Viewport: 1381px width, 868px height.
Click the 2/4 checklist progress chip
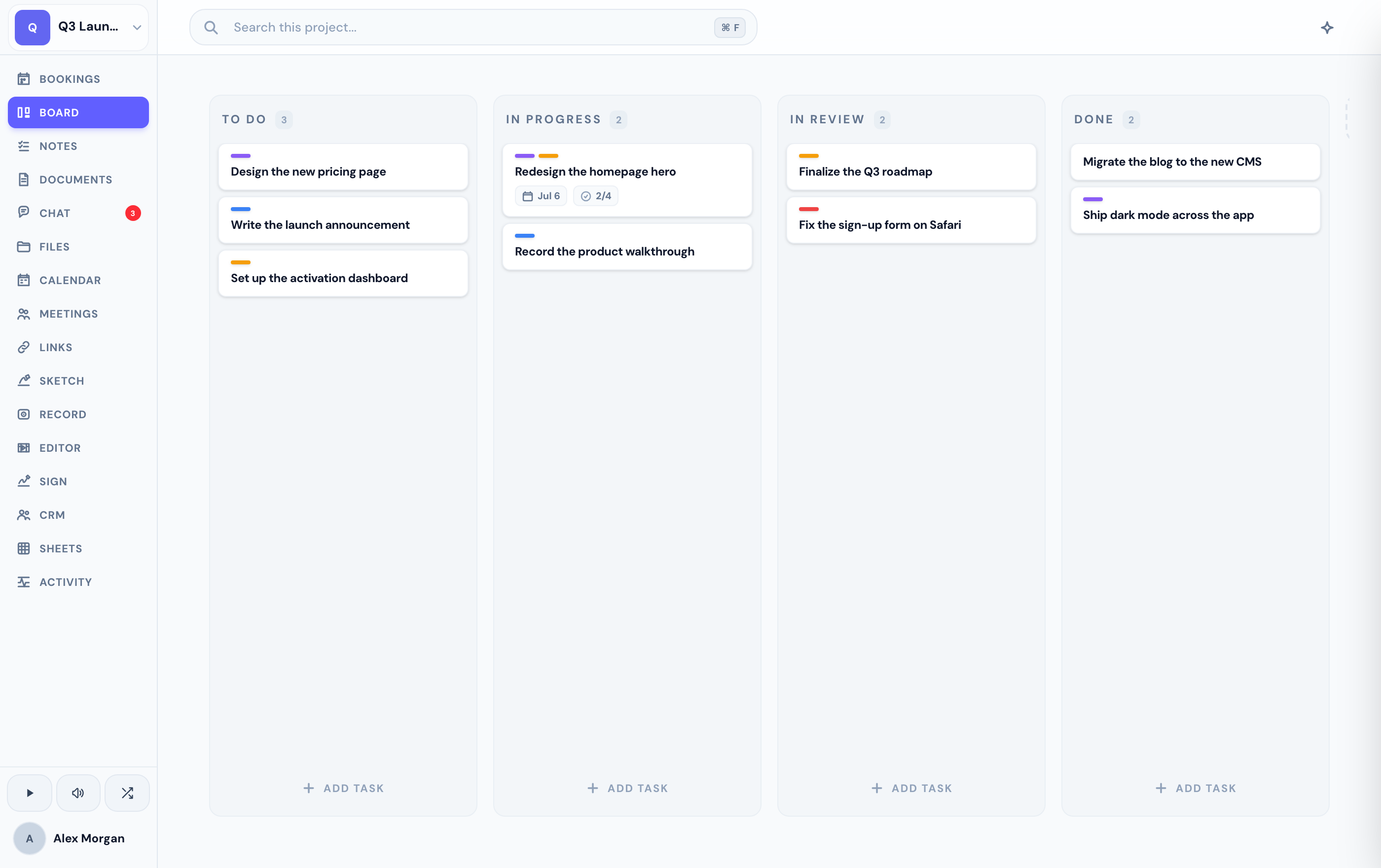596,195
